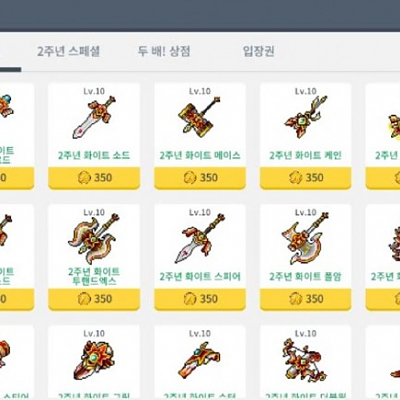Click the knuckle weapon icon in bottom row
The image size is (400, 400).
click(x=96, y=361)
